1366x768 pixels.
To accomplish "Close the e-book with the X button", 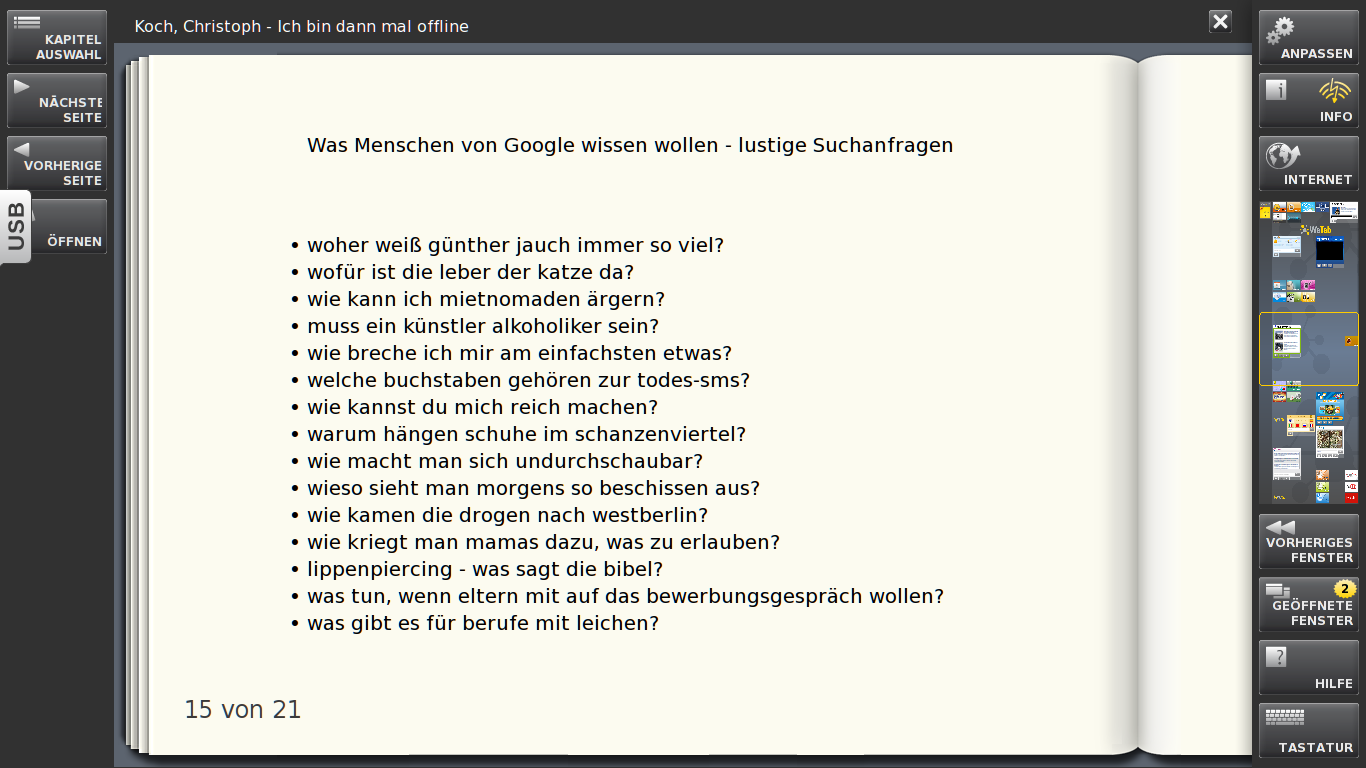I will pos(1220,22).
